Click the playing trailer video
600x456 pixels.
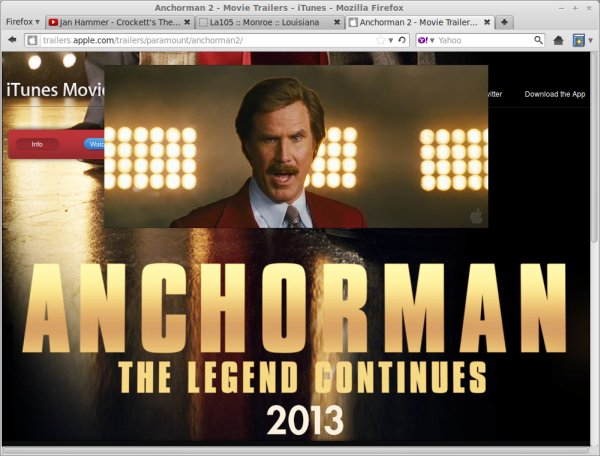point(296,147)
